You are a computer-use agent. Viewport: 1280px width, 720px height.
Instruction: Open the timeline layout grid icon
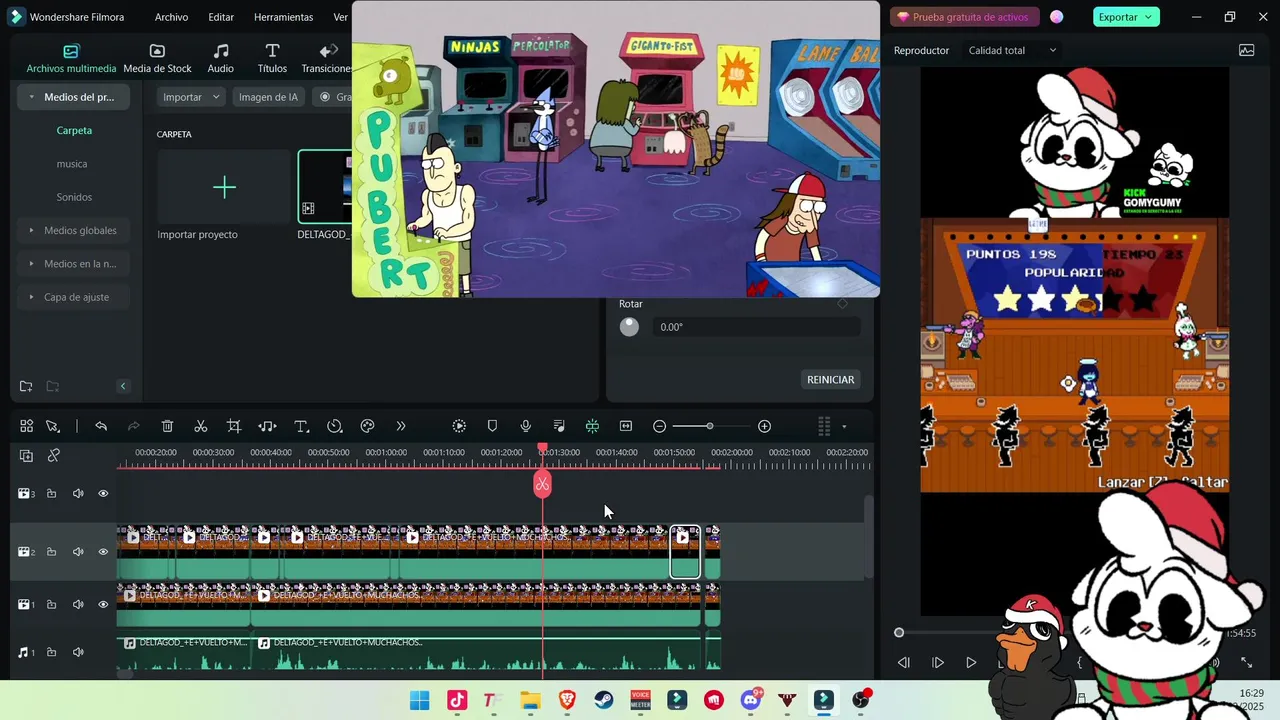[27, 426]
